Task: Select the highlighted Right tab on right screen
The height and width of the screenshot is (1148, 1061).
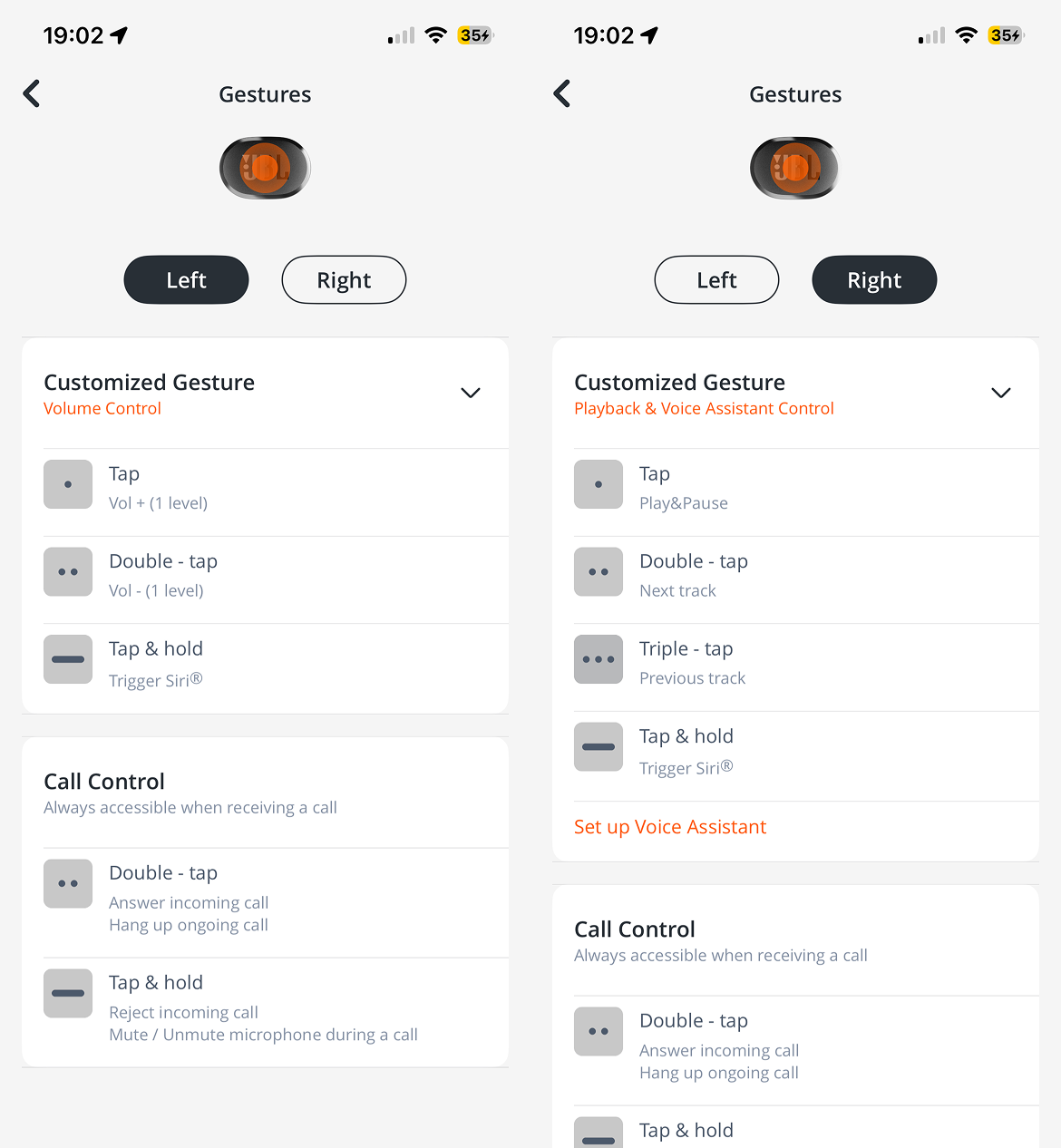Action: 874,280
